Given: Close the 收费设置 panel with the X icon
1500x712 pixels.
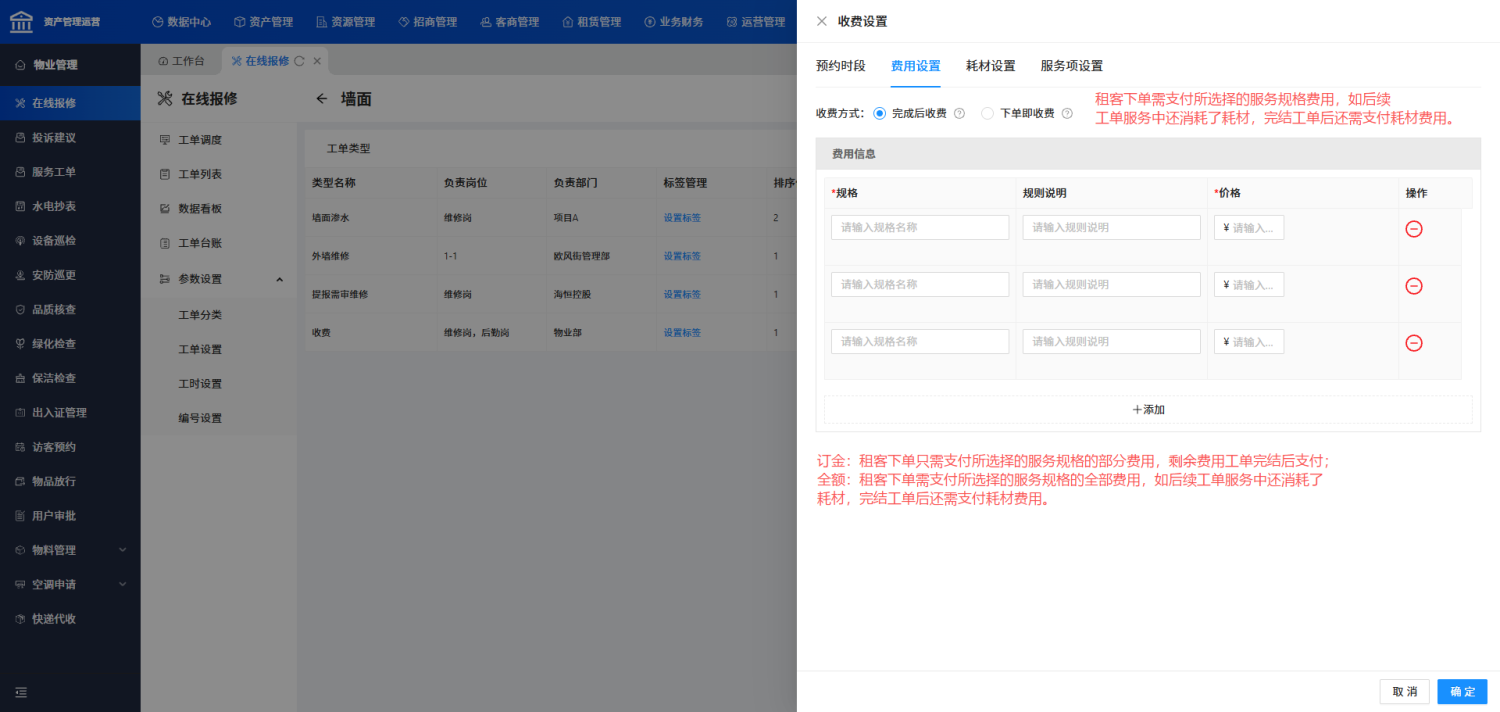Looking at the screenshot, I should coord(822,21).
